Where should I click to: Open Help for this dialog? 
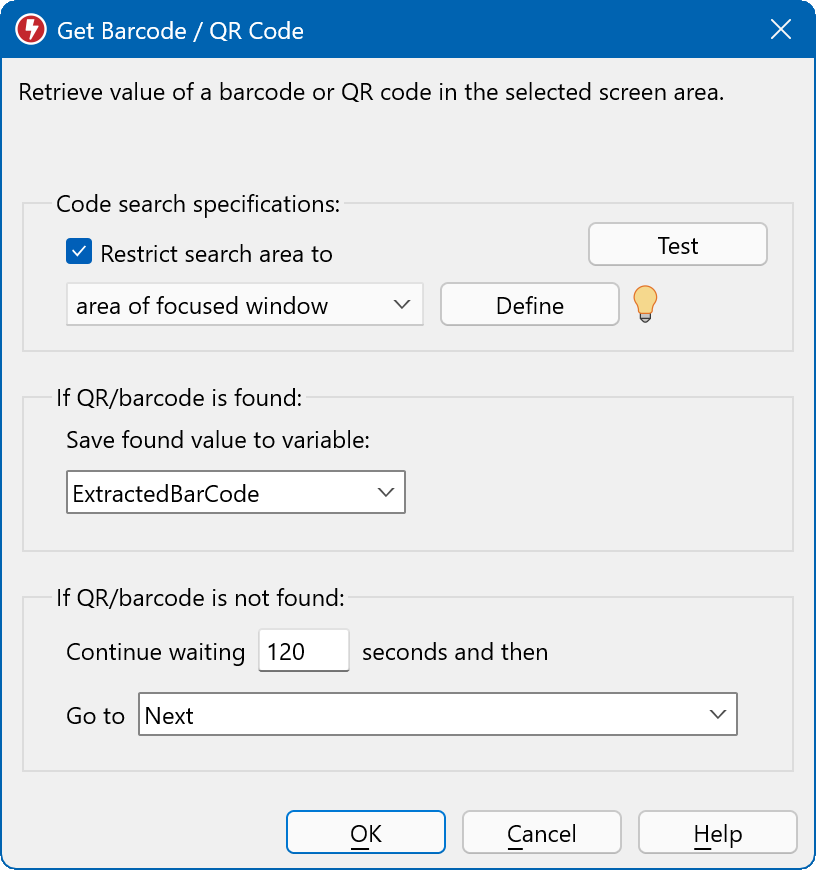click(717, 831)
